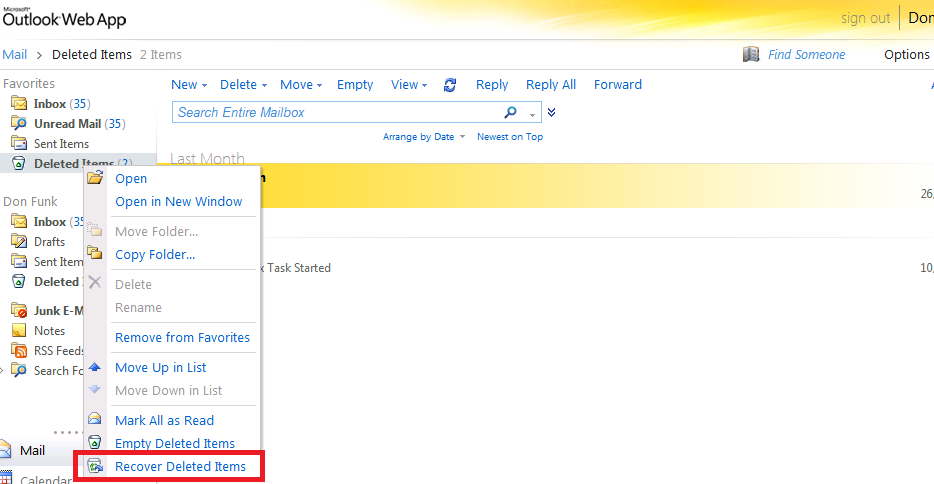Click the search magnifier icon
The height and width of the screenshot is (484, 934).
coord(511,113)
